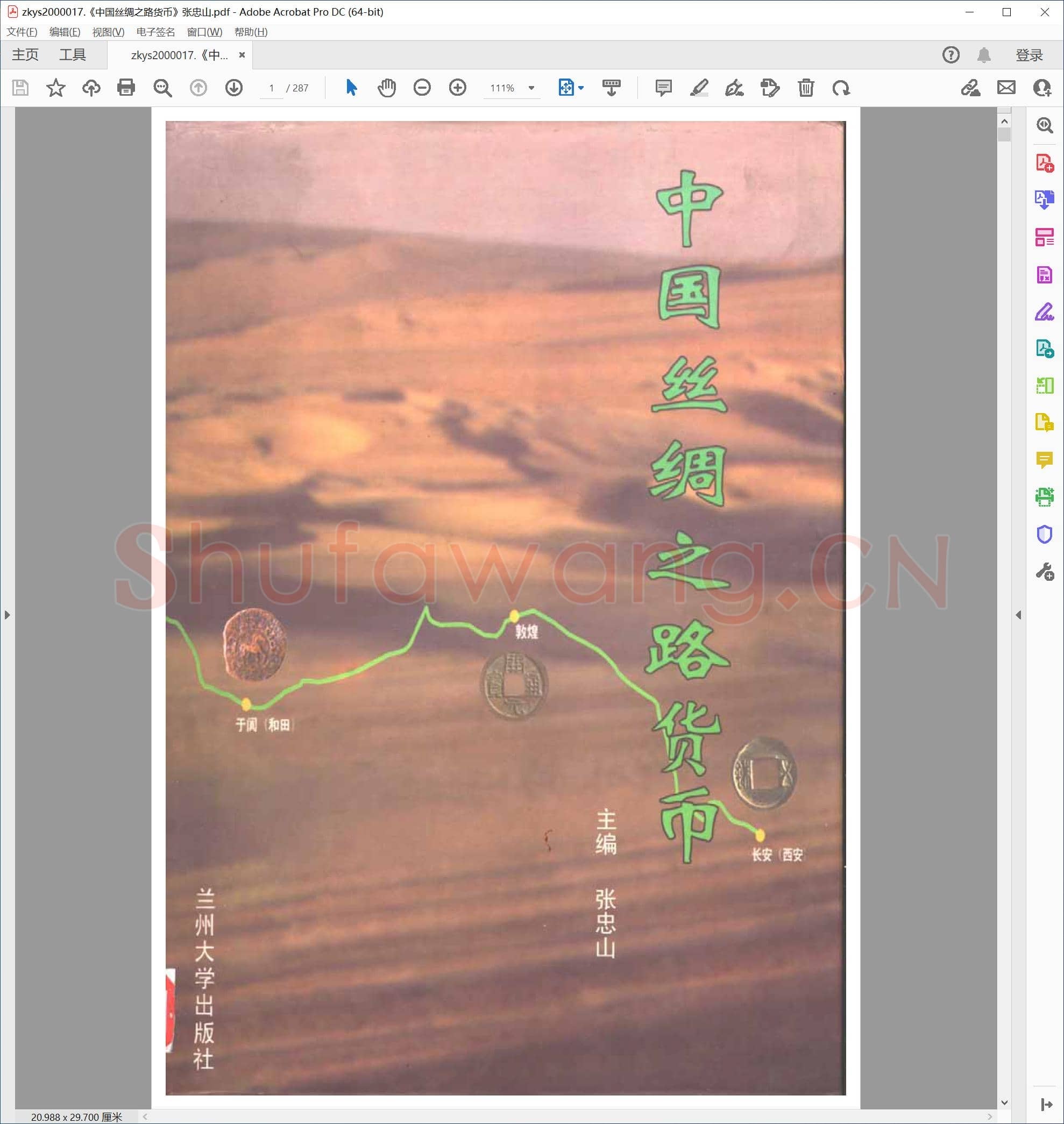Open the zoom level dropdown arrow
Screen dimensions: 1064x1124
(531, 88)
